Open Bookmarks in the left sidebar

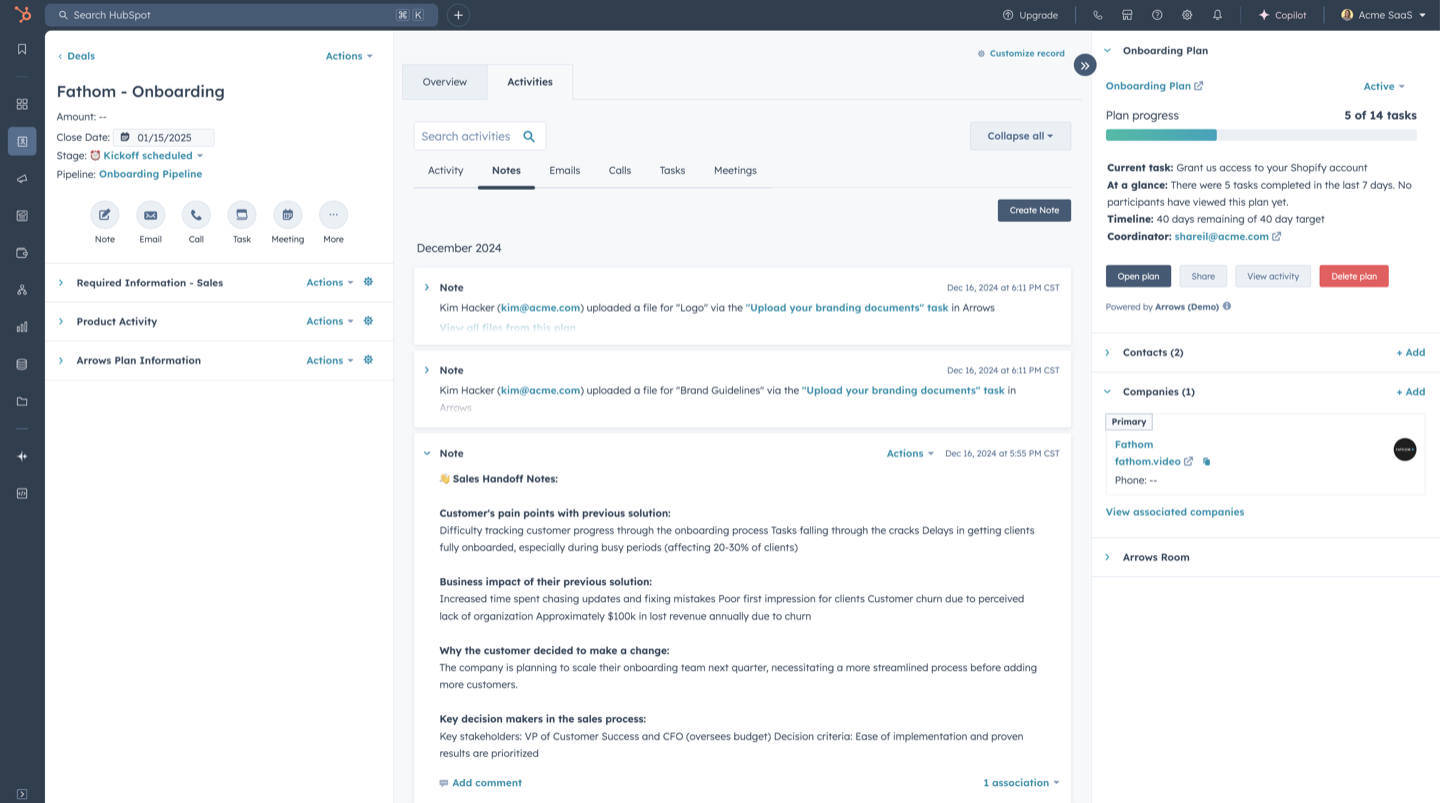click(x=22, y=49)
